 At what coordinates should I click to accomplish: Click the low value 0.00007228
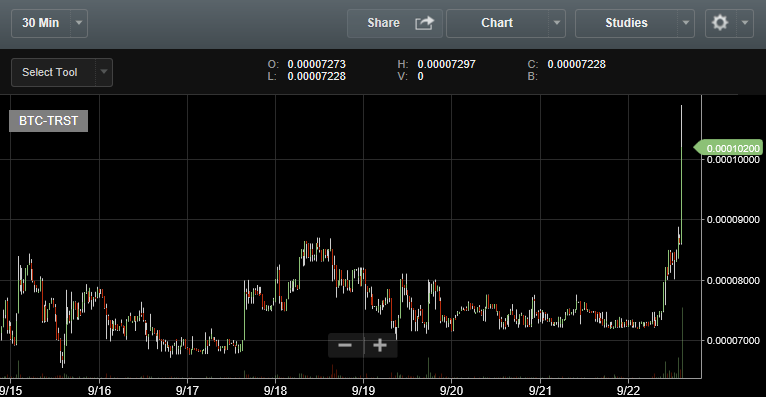[x=317, y=77]
